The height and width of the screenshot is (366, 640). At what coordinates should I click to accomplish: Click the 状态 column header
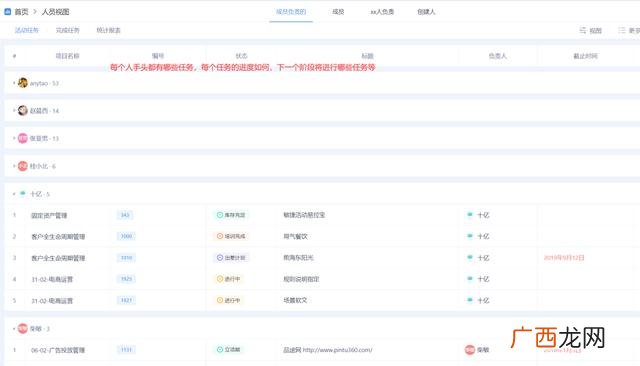pos(241,56)
